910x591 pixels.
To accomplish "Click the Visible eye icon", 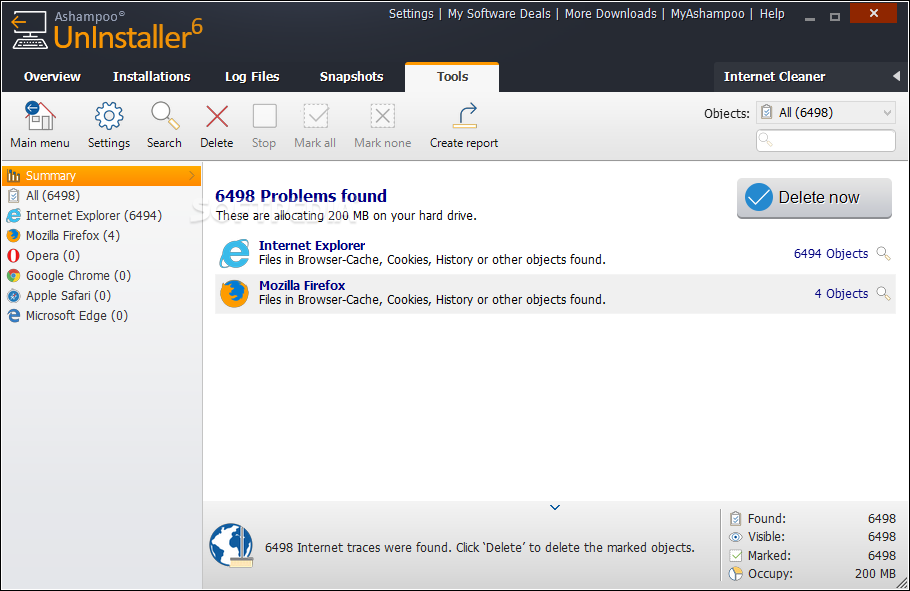I will click(x=735, y=537).
